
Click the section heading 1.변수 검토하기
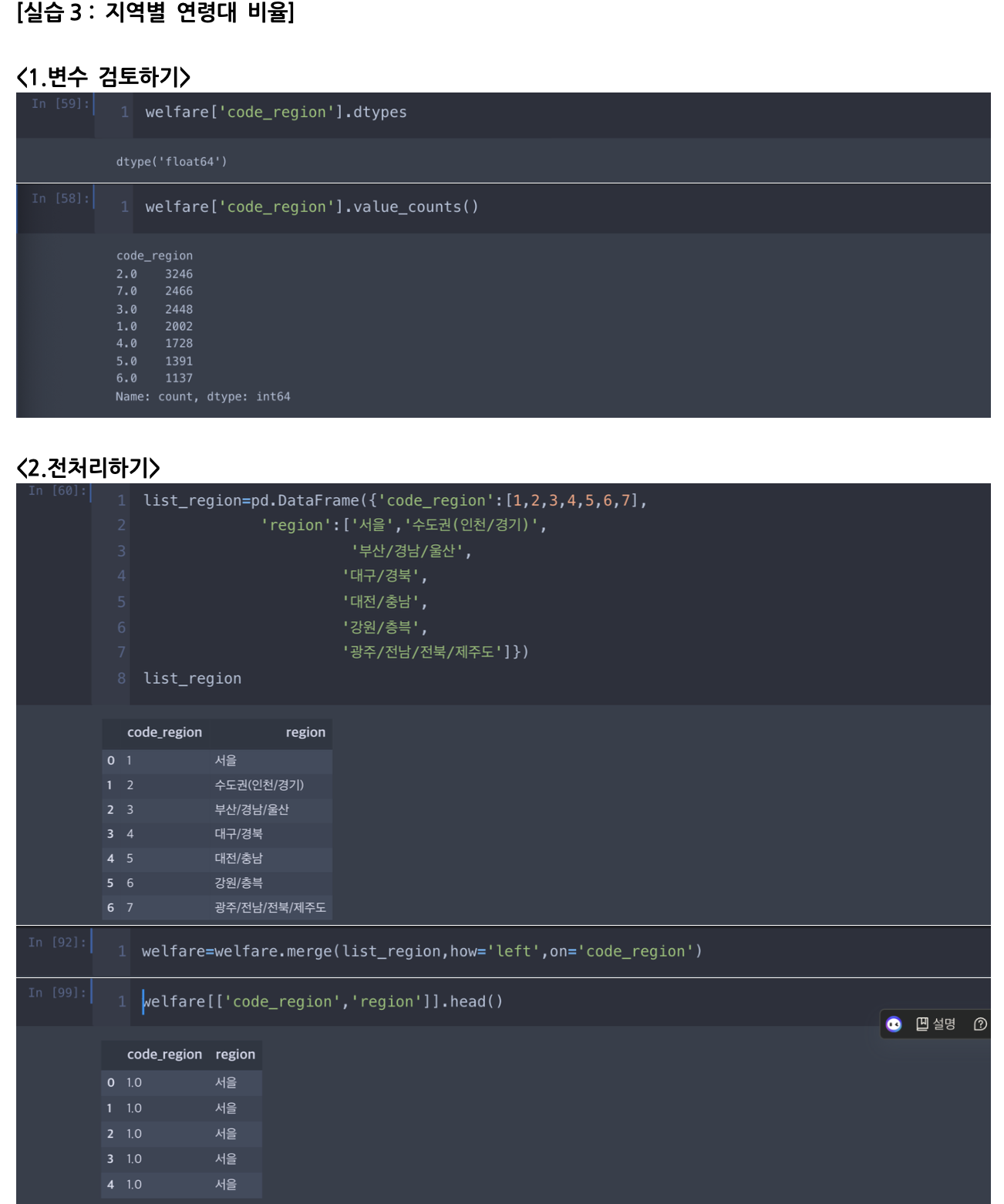point(103,76)
